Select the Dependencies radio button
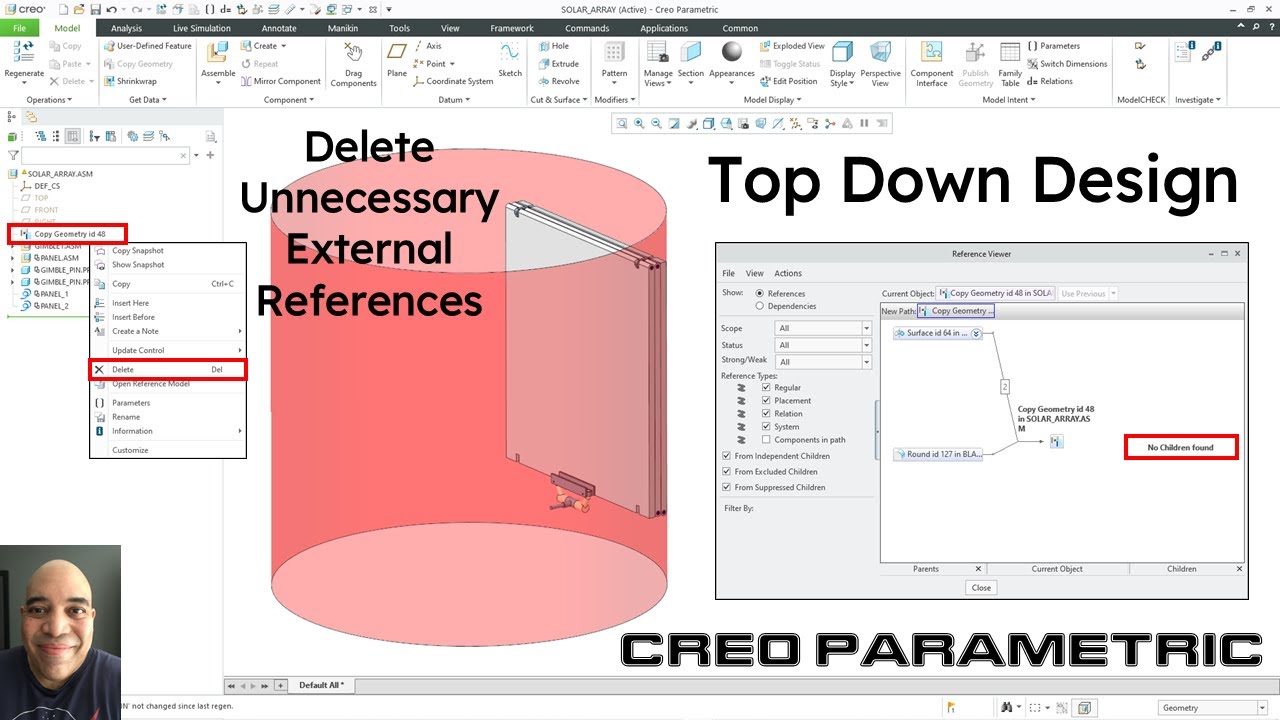 (x=760, y=306)
